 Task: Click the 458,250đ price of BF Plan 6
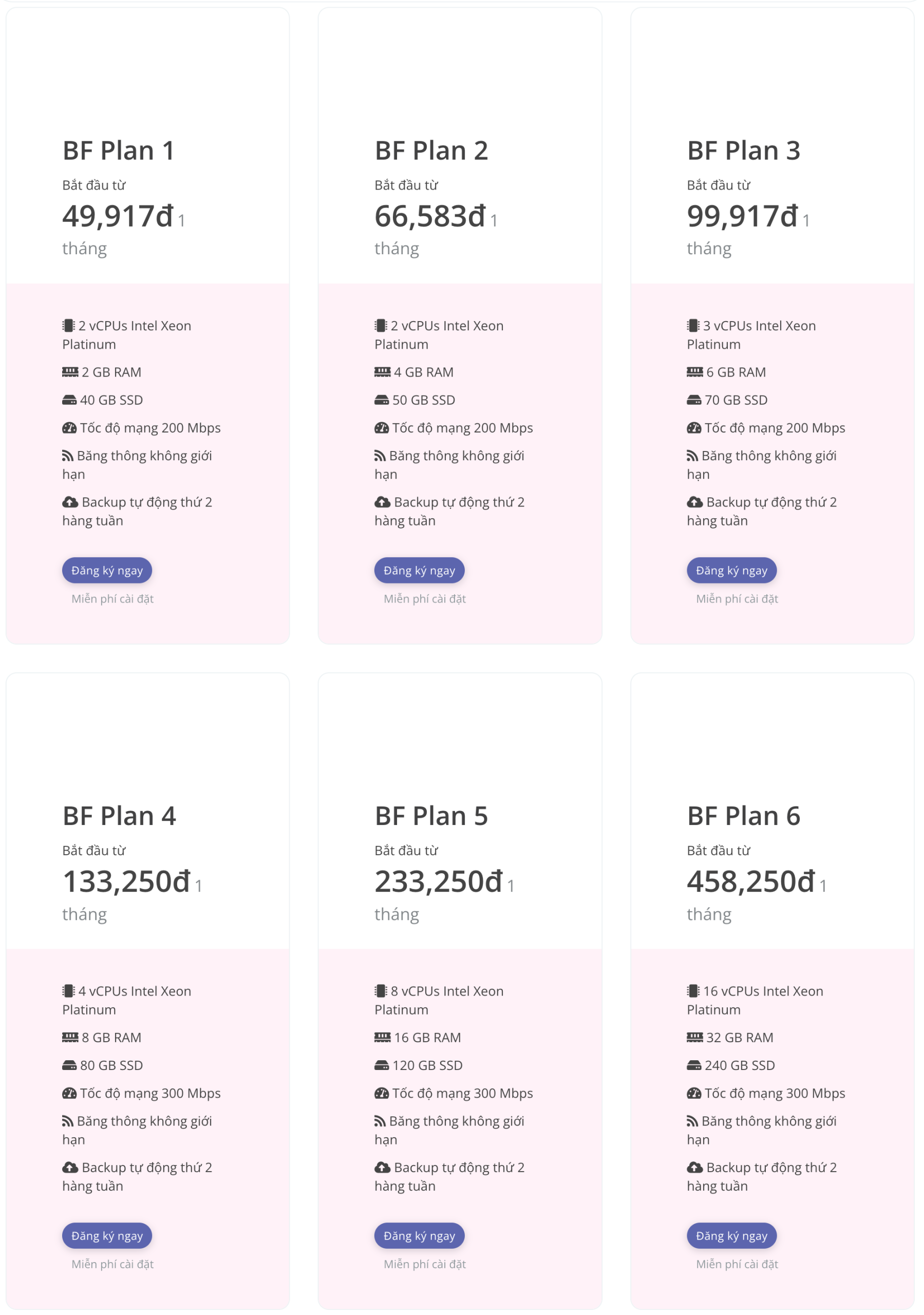751,882
